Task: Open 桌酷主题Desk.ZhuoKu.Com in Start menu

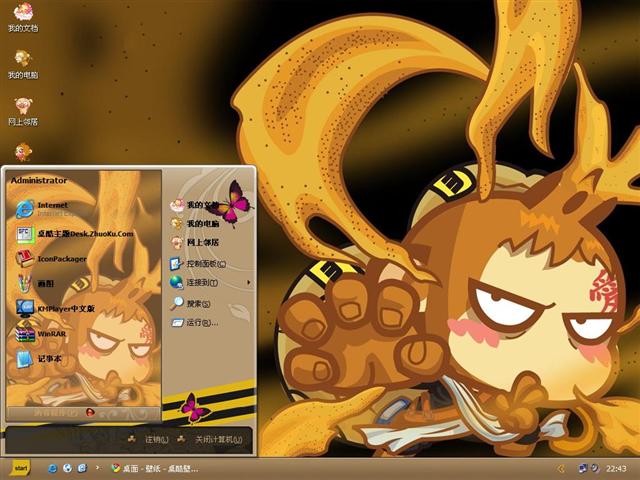Action: click(75, 234)
